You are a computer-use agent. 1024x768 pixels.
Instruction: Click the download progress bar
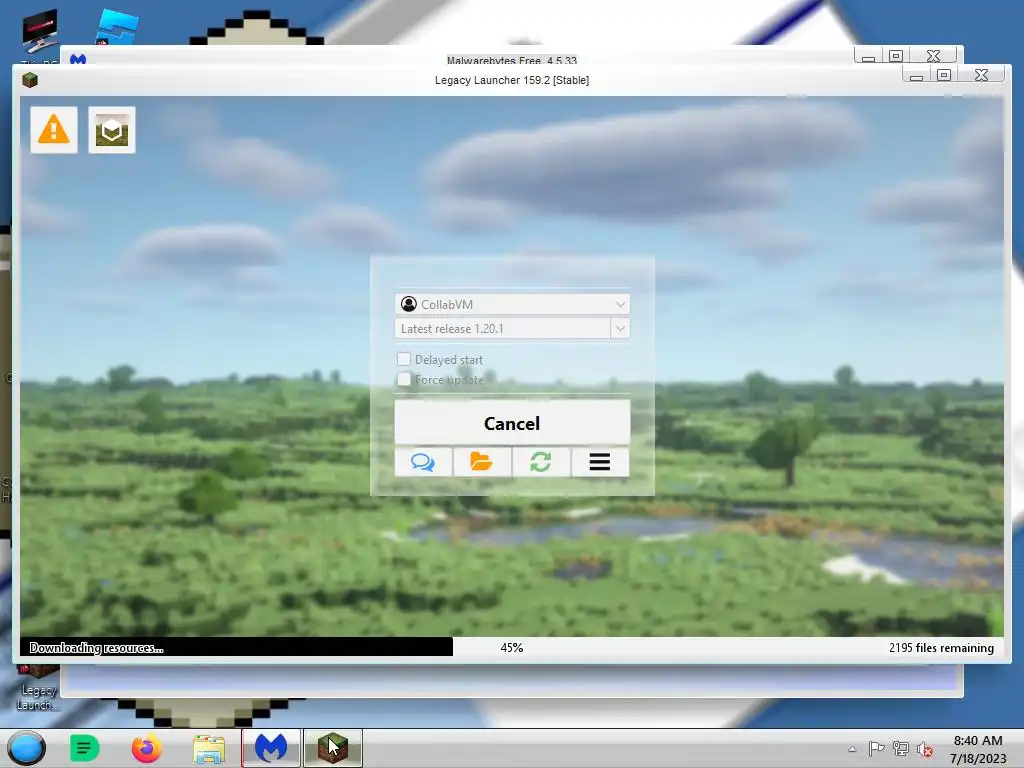(x=512, y=647)
